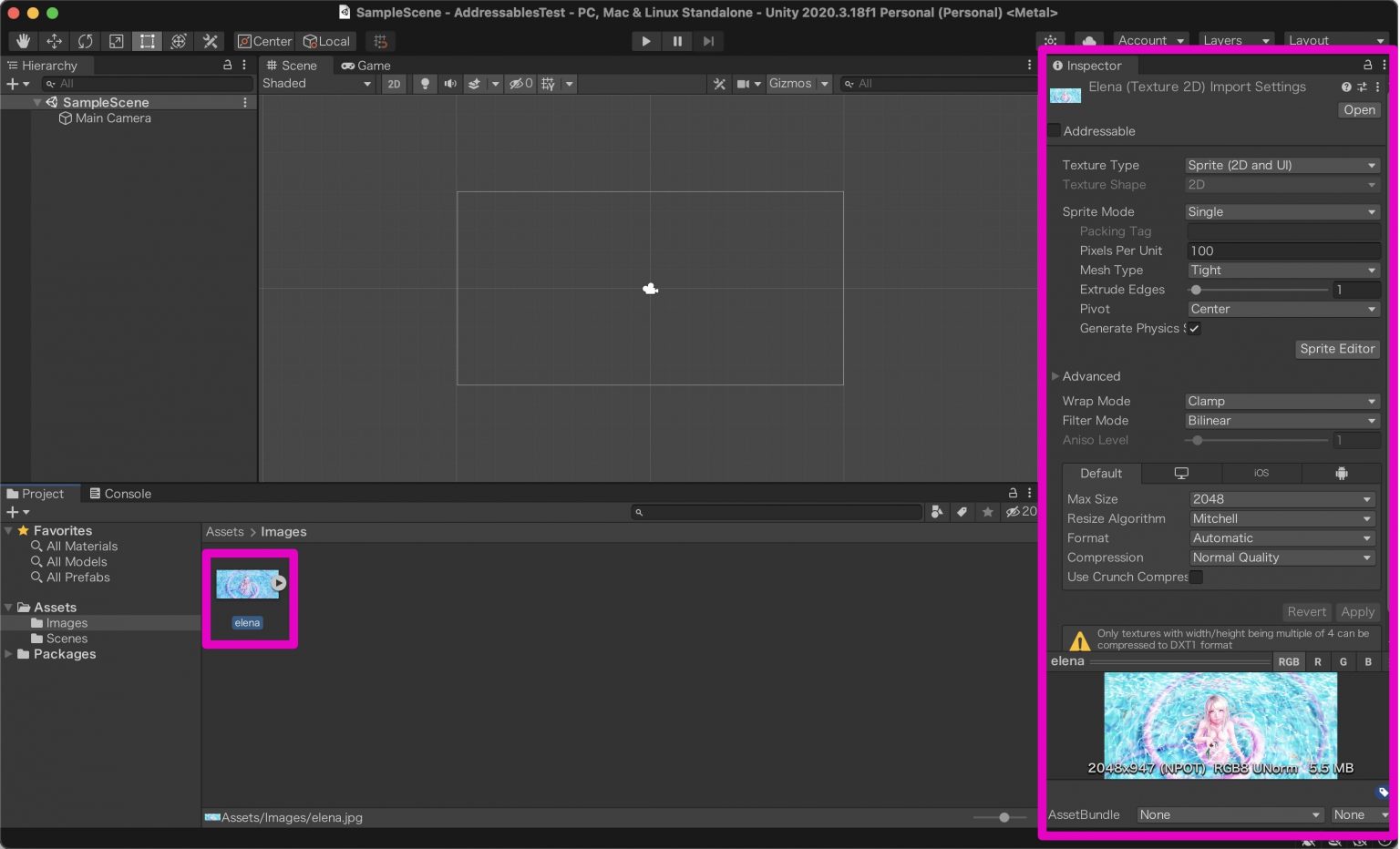The height and width of the screenshot is (849, 1400).
Task: Select the Scale tool
Action: (116, 40)
